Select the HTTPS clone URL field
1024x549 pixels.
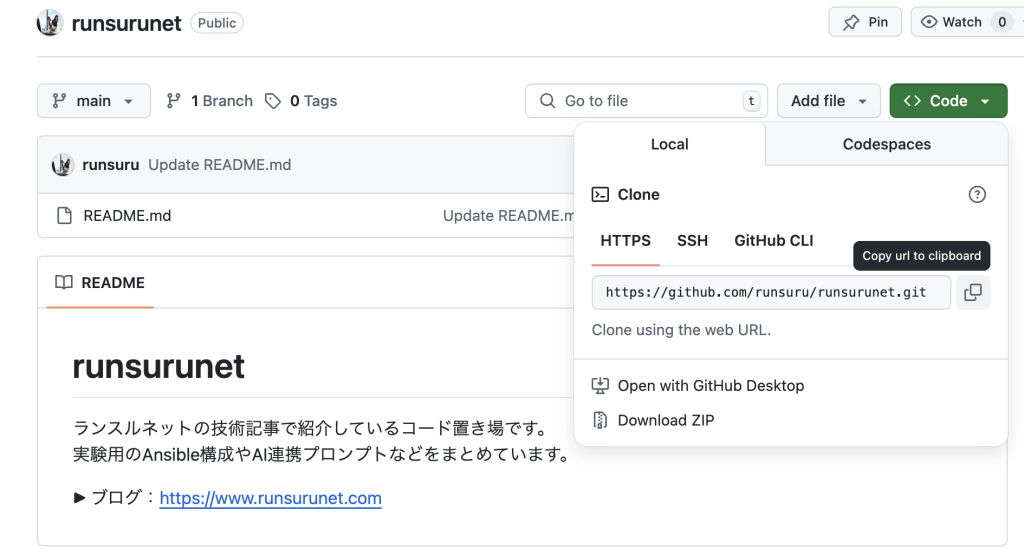point(771,292)
